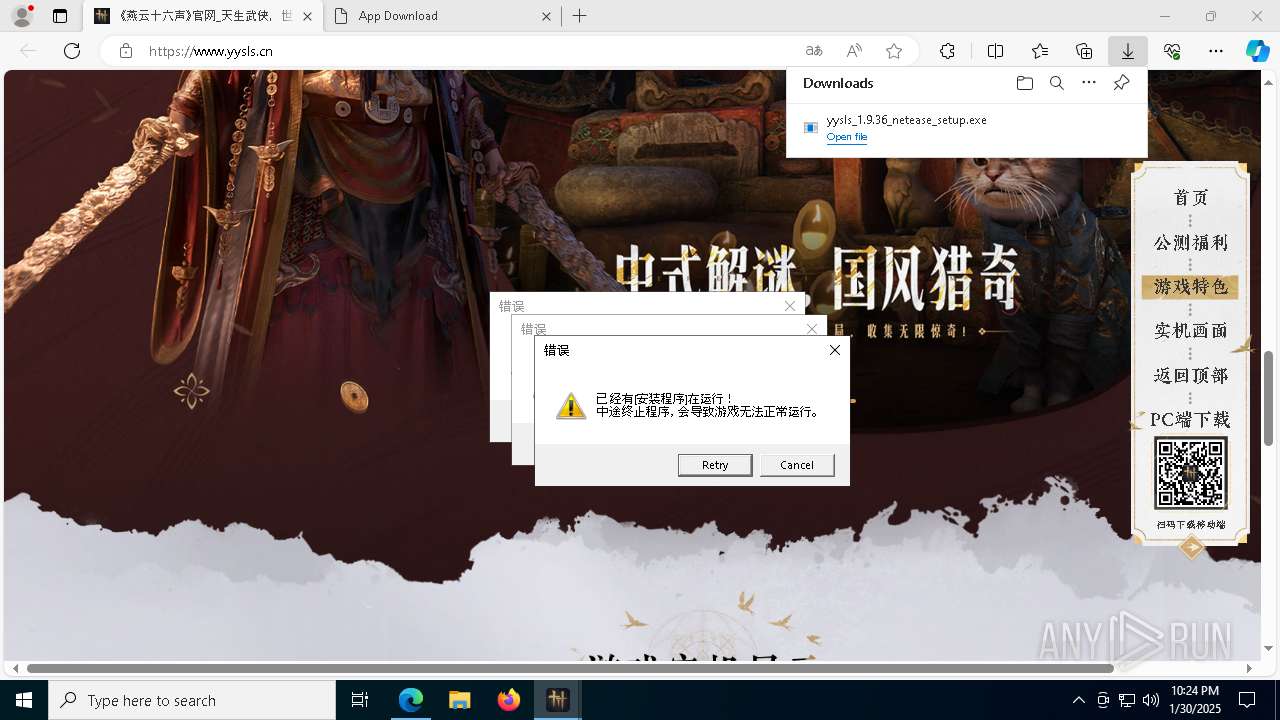
Task: Open volume control in tray
Action: click(x=1150, y=700)
